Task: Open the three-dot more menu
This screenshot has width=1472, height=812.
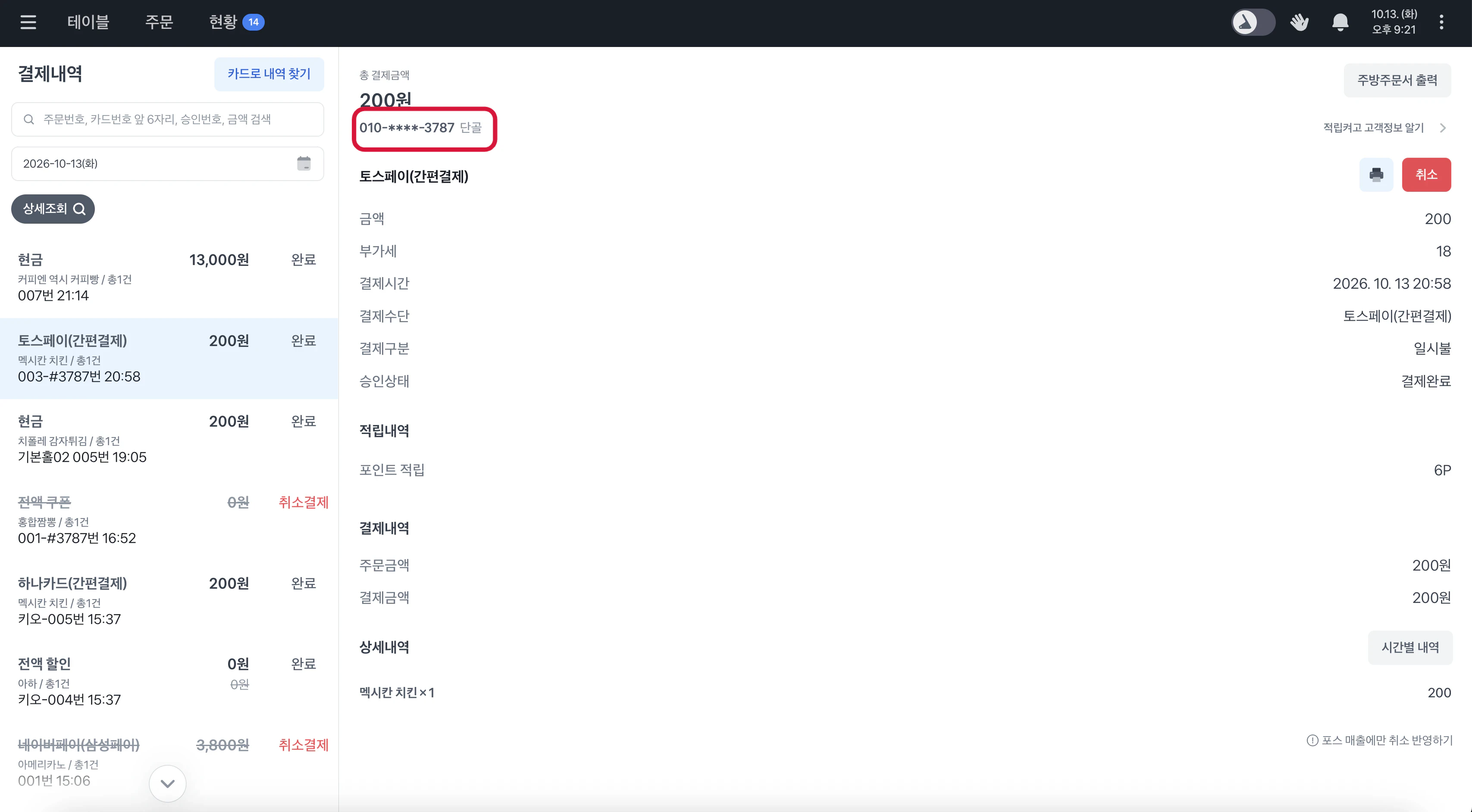Action: (x=1442, y=22)
